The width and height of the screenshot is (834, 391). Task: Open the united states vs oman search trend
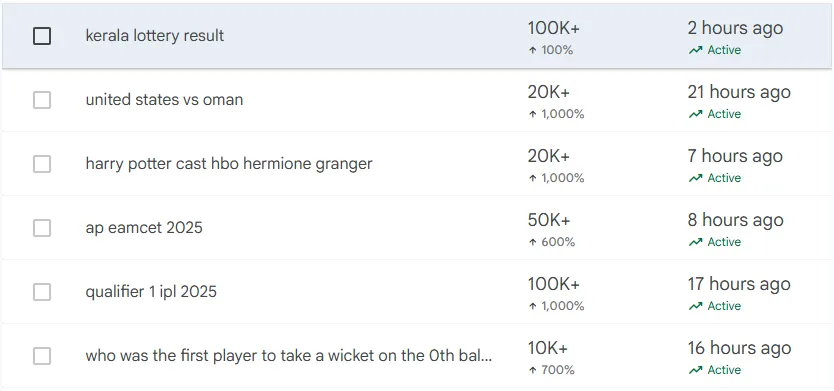(x=164, y=99)
